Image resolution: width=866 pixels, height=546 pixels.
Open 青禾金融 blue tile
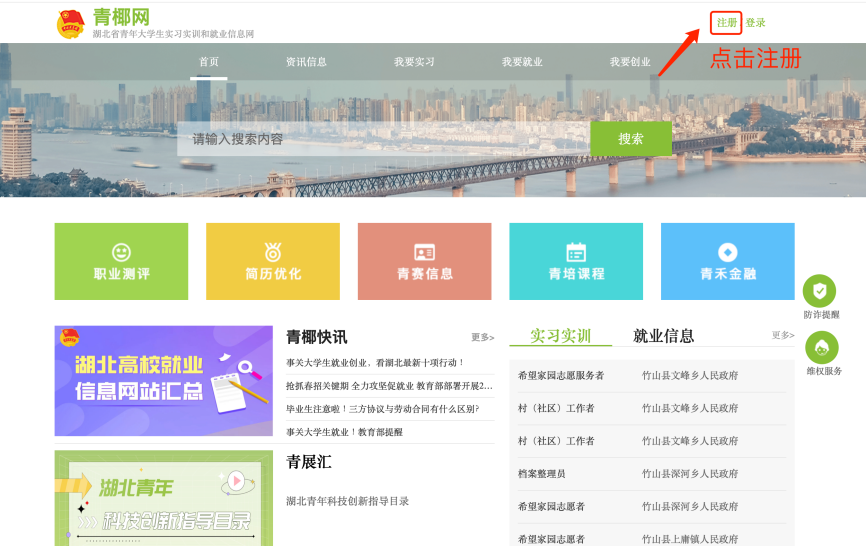[727, 261]
